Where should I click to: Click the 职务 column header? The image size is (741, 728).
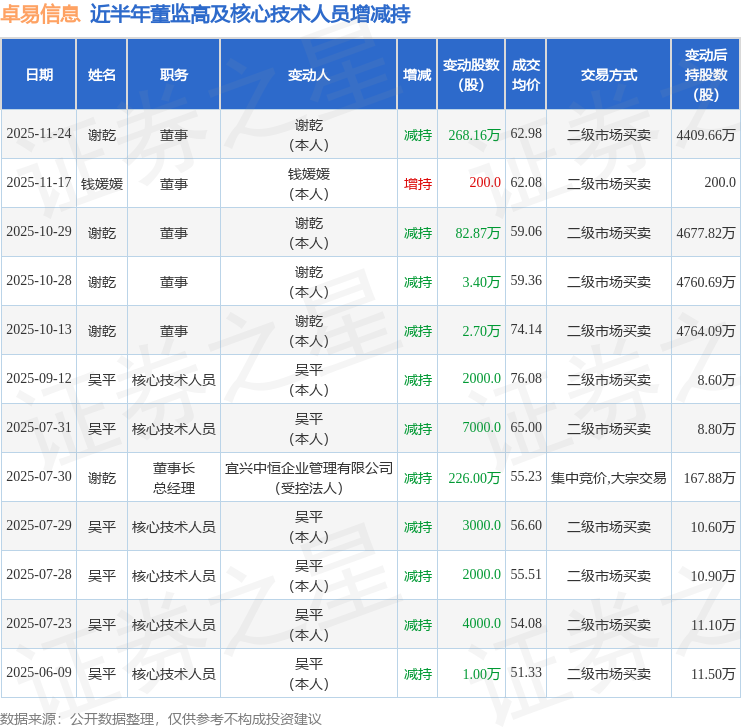coord(174,75)
